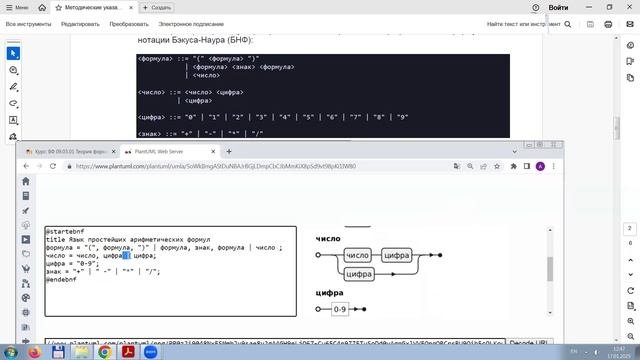This screenshot has height=360, width=640.
Task: Click the save to cloud icon in Acrobat
Action: 590,24
